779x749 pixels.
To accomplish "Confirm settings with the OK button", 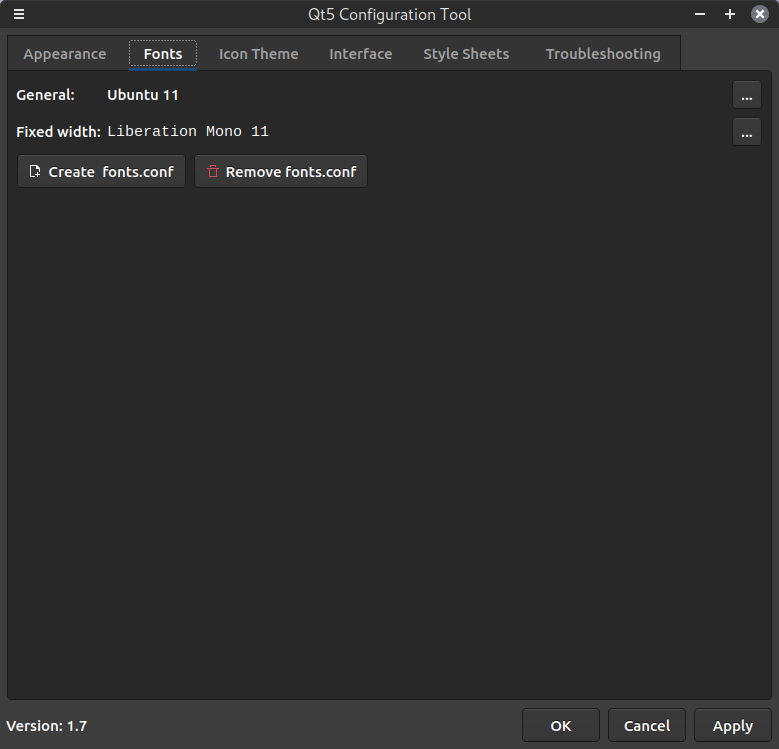I will (x=560, y=726).
